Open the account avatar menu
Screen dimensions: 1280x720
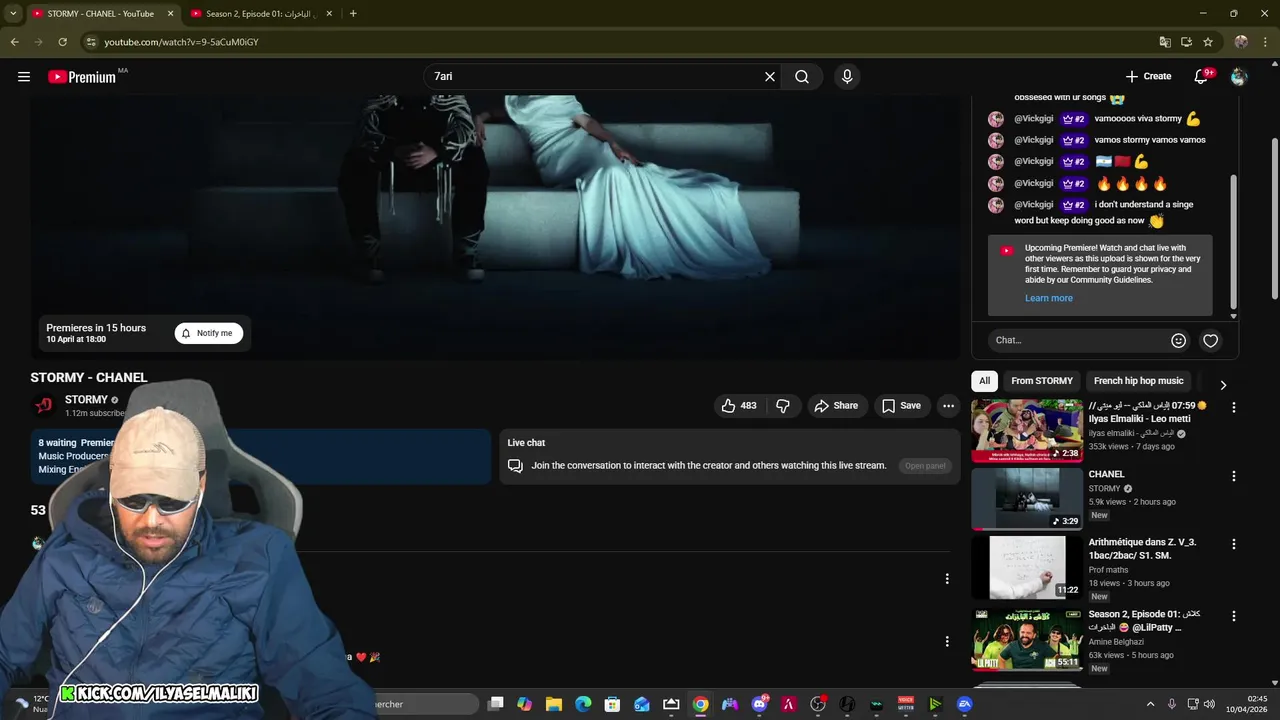point(1239,77)
